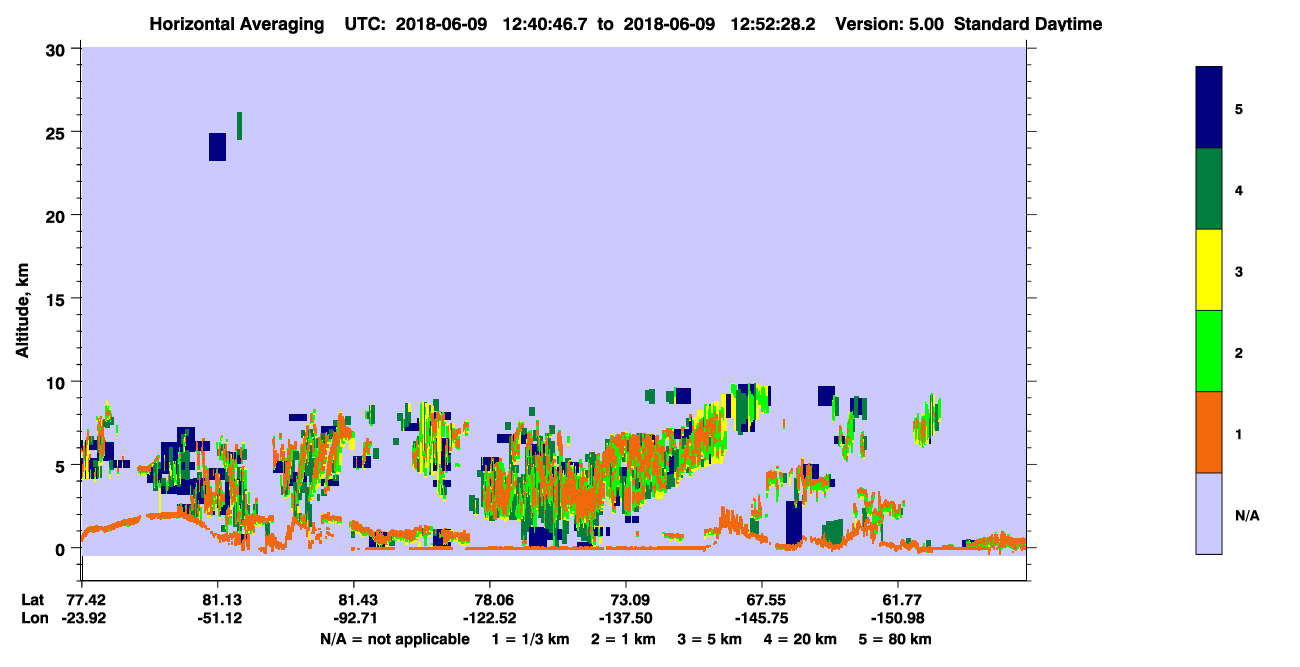Click the 'Standard Daytime' label
This screenshot has width=1300, height=667.
tap(1028, 24)
